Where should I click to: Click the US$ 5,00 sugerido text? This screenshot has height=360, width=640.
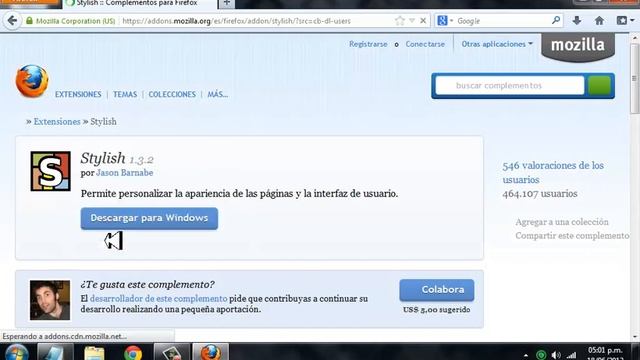436,310
